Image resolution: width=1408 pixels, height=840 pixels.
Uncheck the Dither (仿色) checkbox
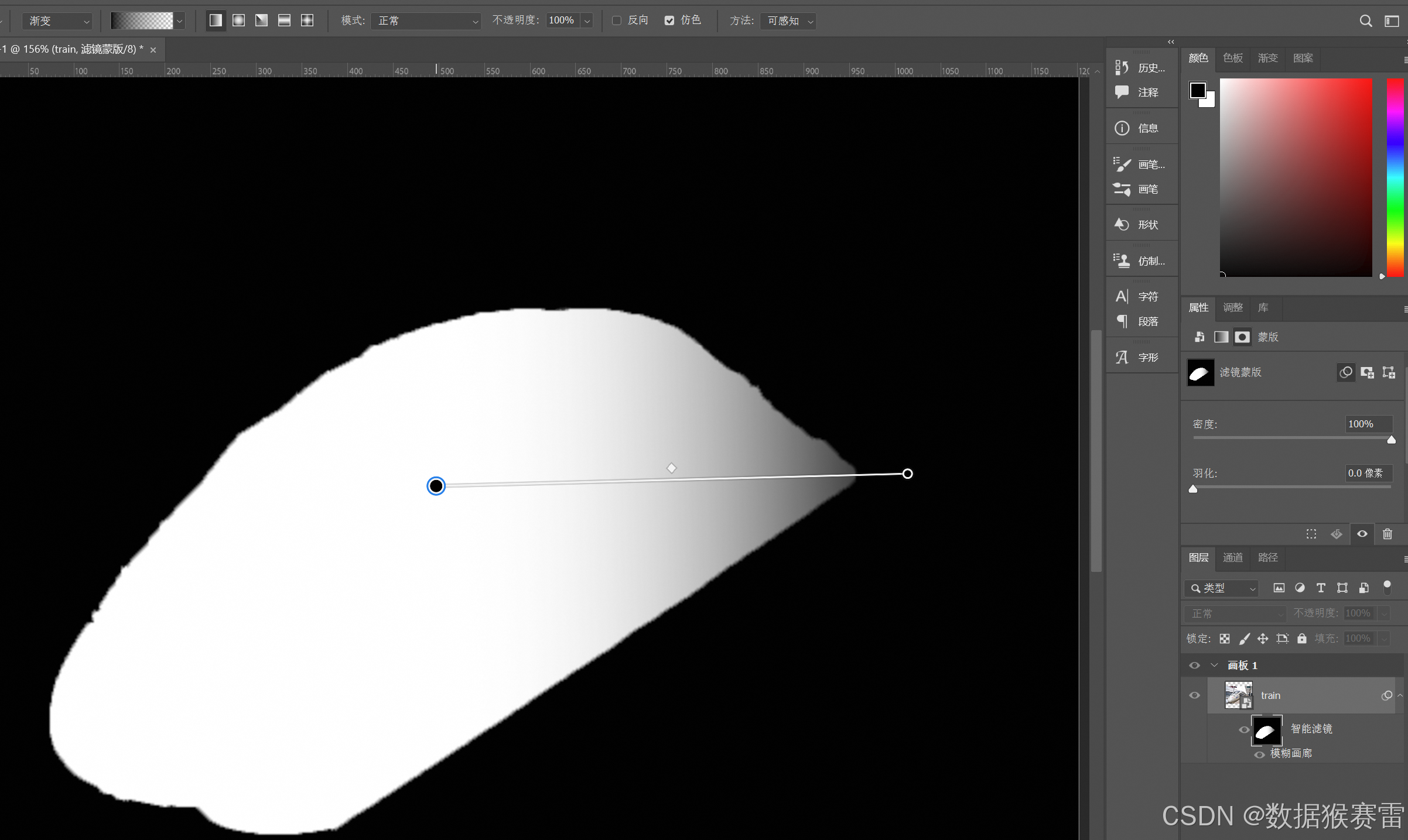[x=669, y=20]
